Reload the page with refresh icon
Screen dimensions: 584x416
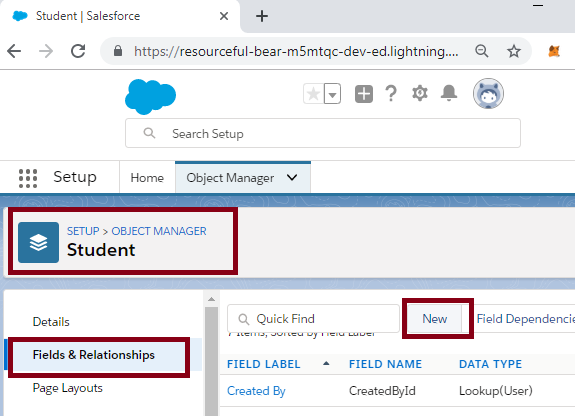[x=78, y=51]
